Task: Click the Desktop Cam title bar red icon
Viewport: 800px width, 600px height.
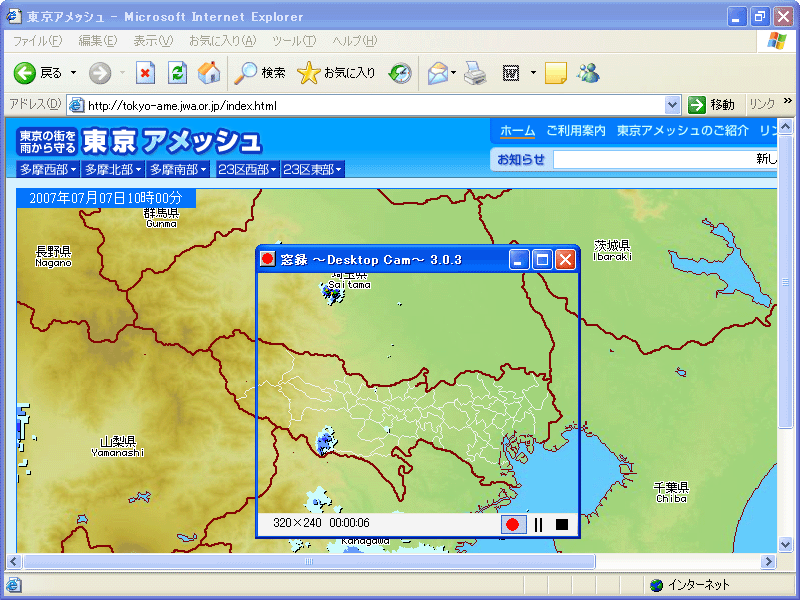Action: click(267, 259)
